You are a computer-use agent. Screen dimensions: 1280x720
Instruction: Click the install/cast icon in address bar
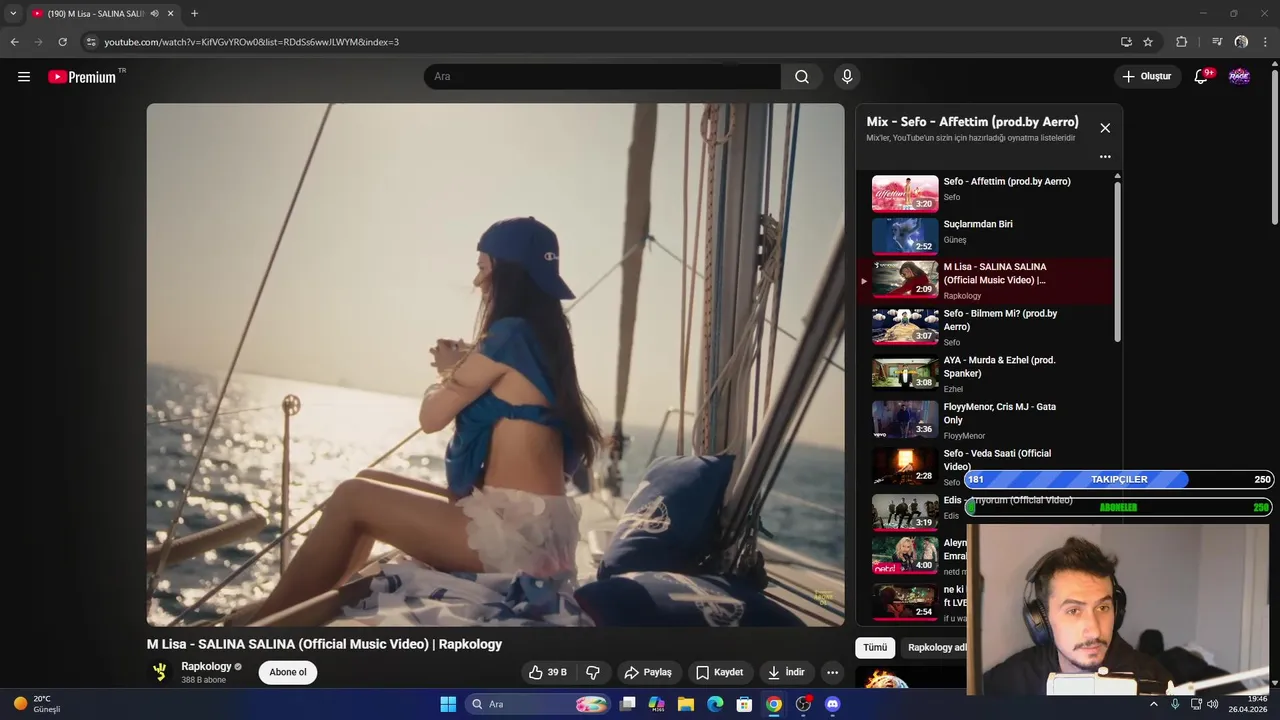1126,42
